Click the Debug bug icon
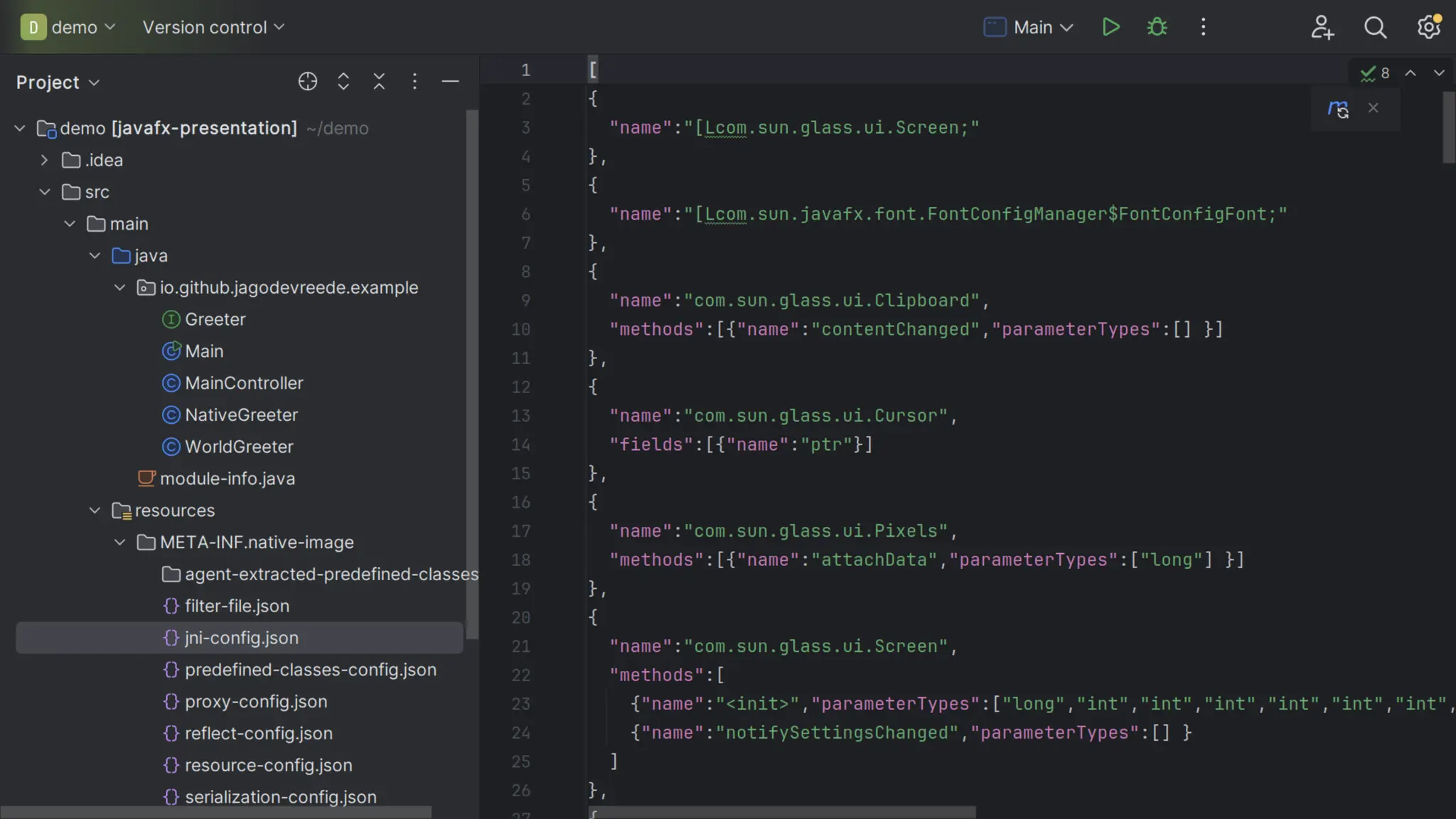The height and width of the screenshot is (819, 1456). (x=1157, y=27)
